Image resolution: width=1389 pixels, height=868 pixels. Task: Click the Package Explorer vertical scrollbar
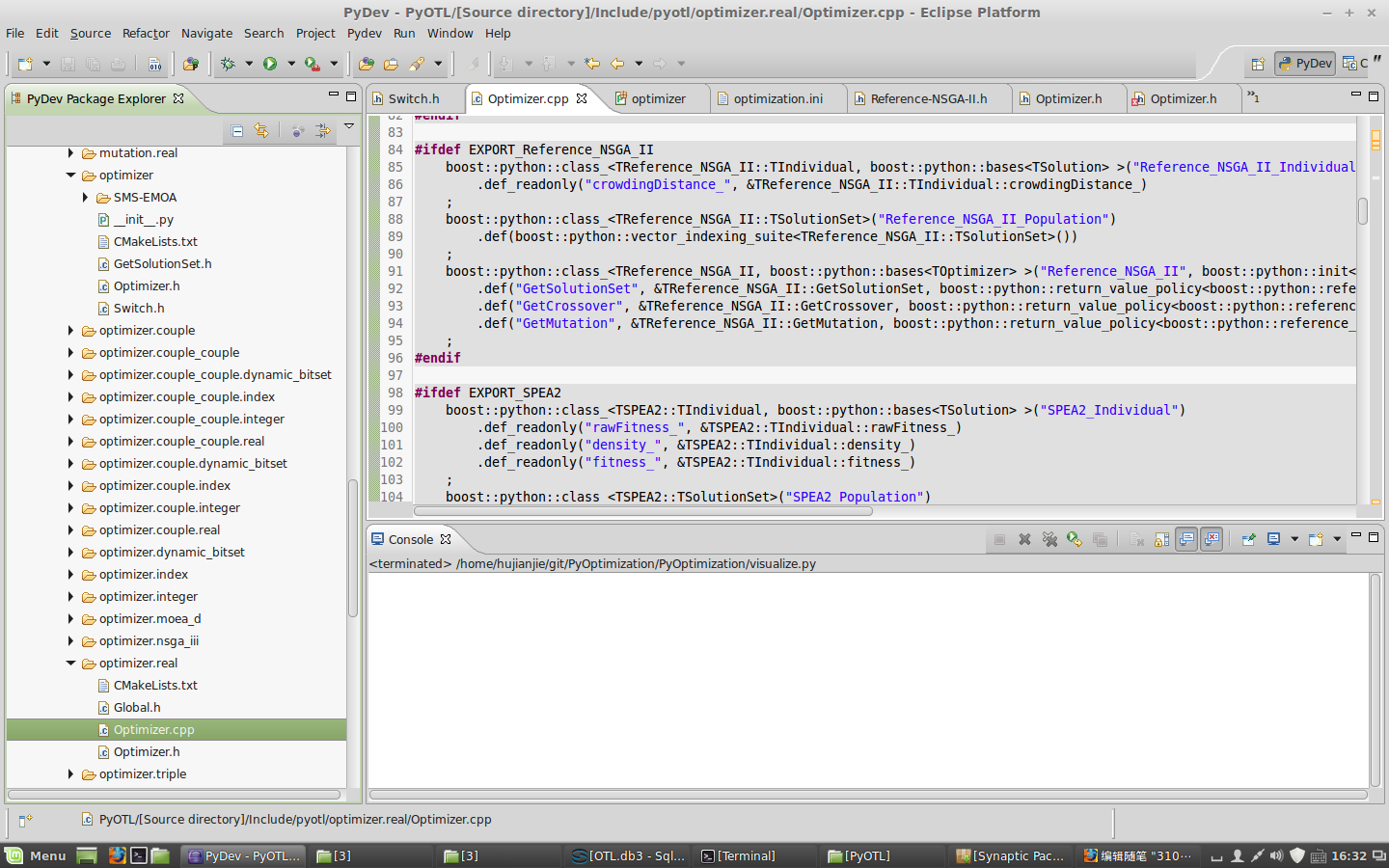pyautogui.click(x=353, y=548)
